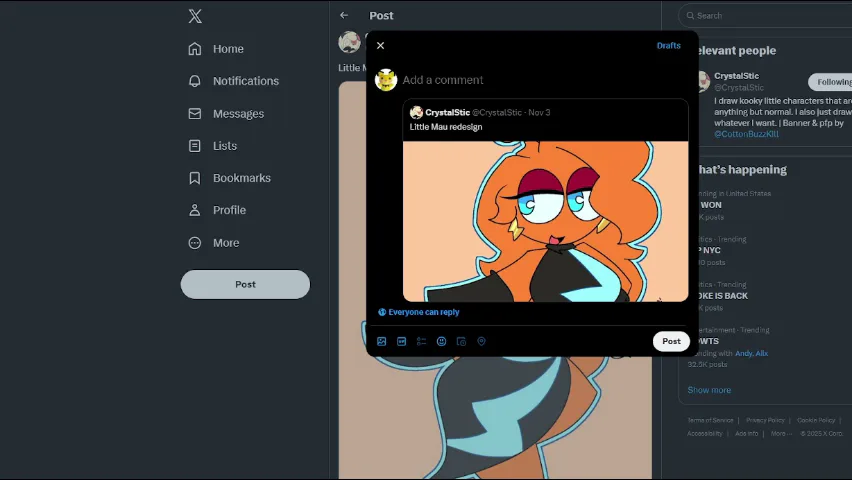Screen dimensions: 852x480
Task: Click the large sidebar Post button
Action: (x=245, y=284)
